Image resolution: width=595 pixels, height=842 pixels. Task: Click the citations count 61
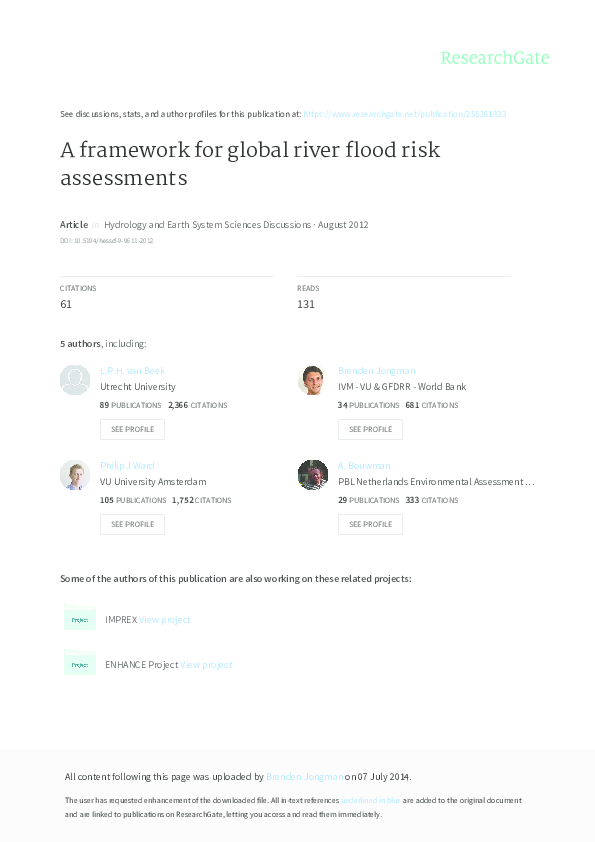[x=66, y=303]
